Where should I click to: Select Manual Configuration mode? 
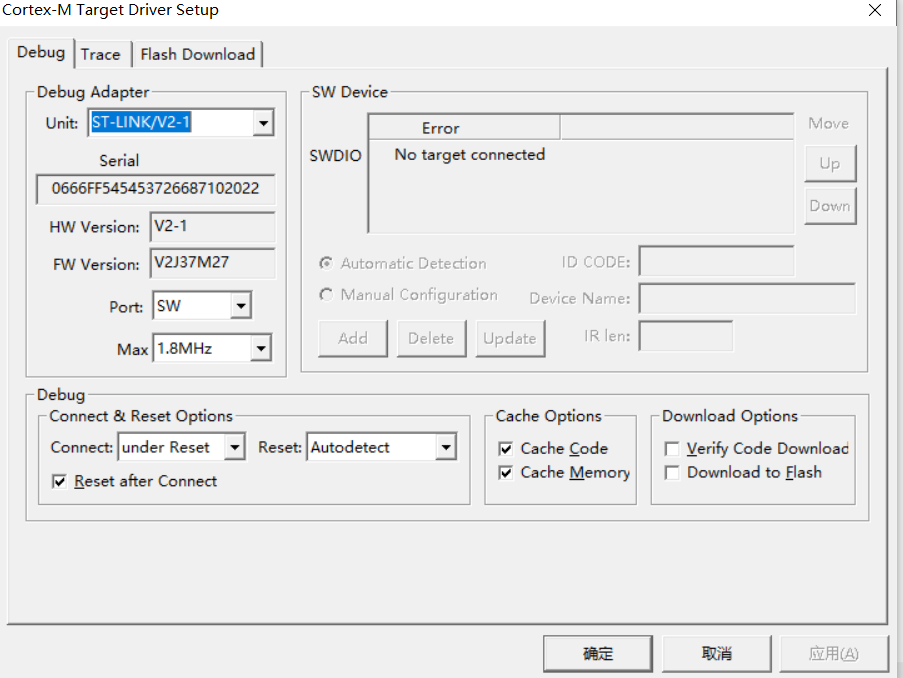(x=325, y=295)
